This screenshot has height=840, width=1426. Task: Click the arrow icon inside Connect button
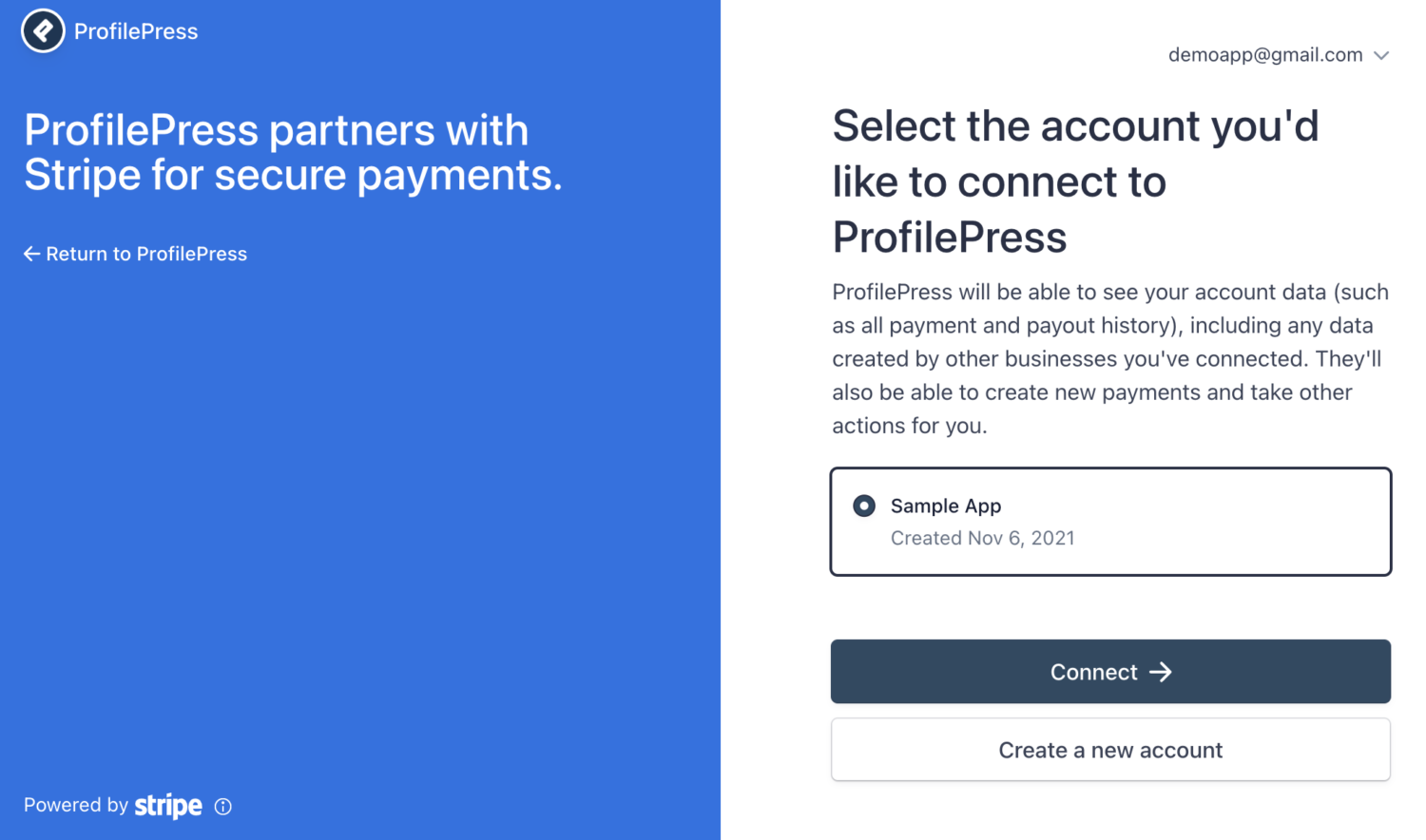pos(1161,672)
